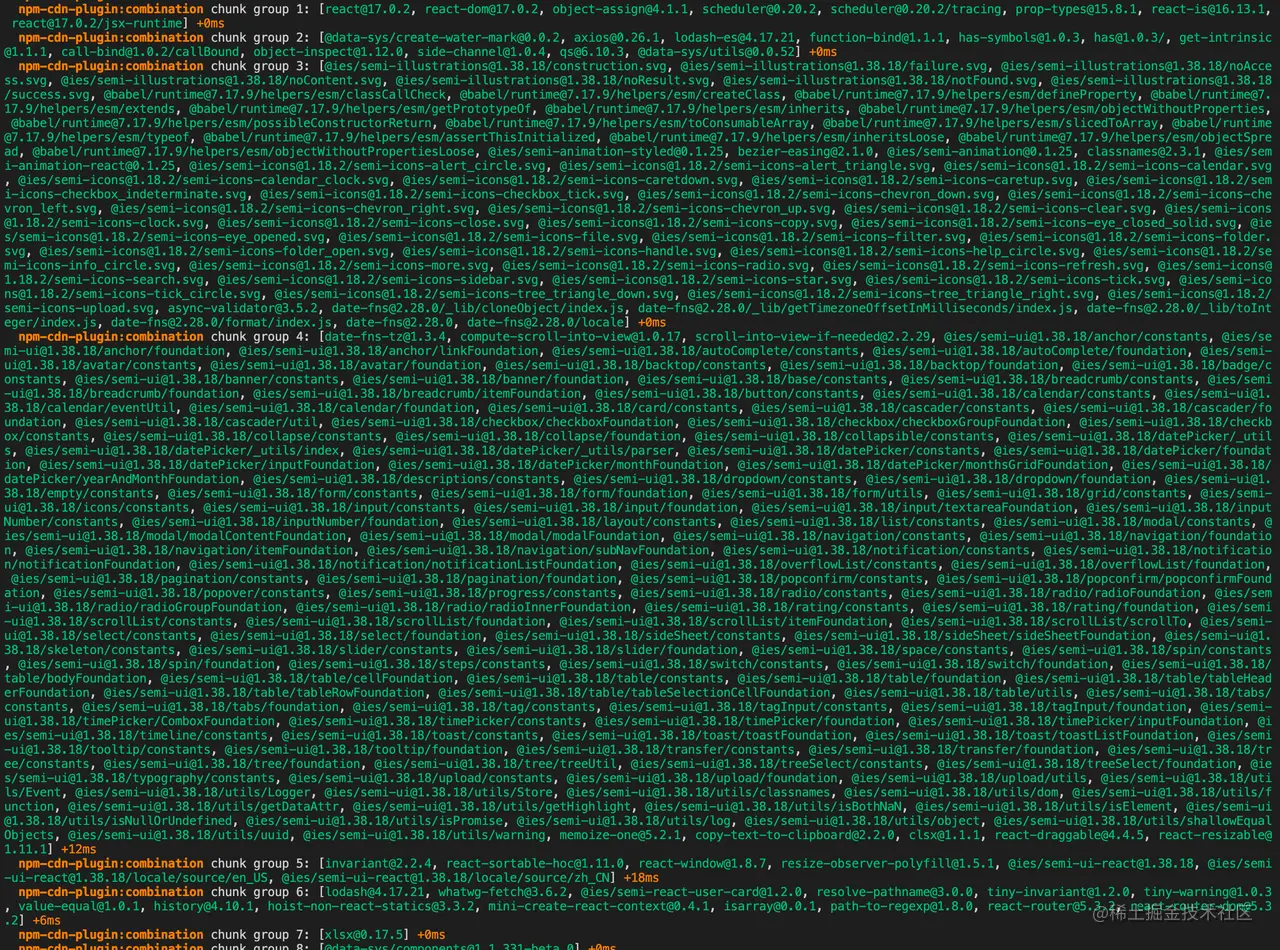
Task: Select the 'scheduler@0.20.2/tracing' entry
Action: coord(915,9)
